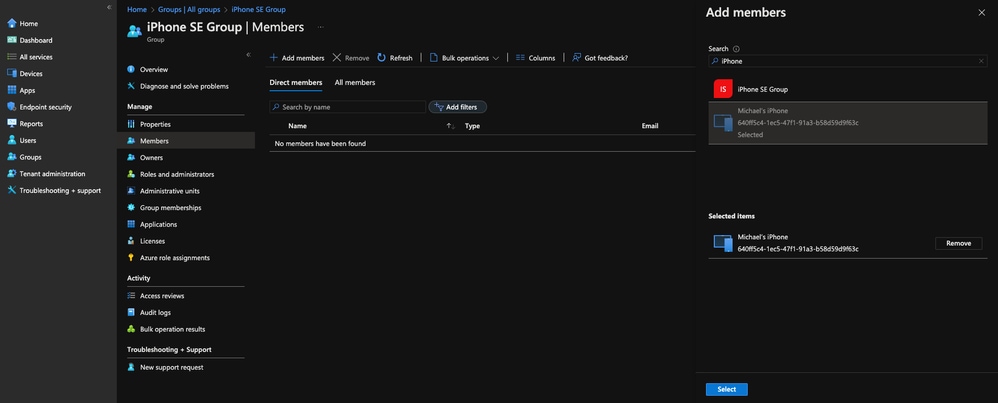Click the Overview info icon in the group menu
This screenshot has width=998, height=403.
[x=131, y=69]
